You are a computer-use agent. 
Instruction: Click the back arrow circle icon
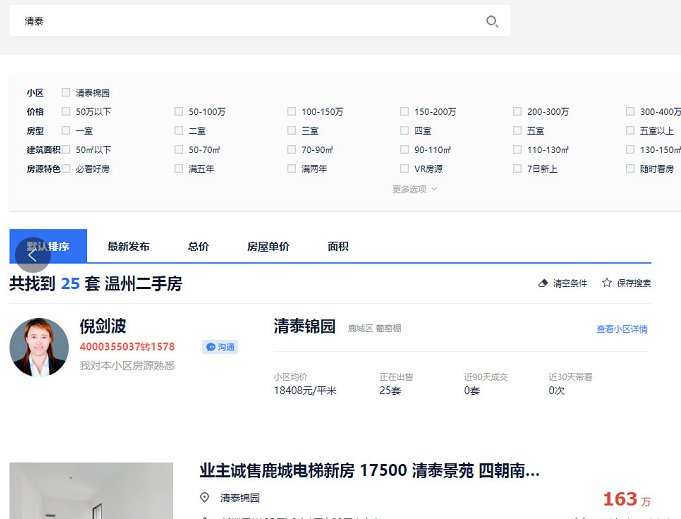tap(31, 255)
